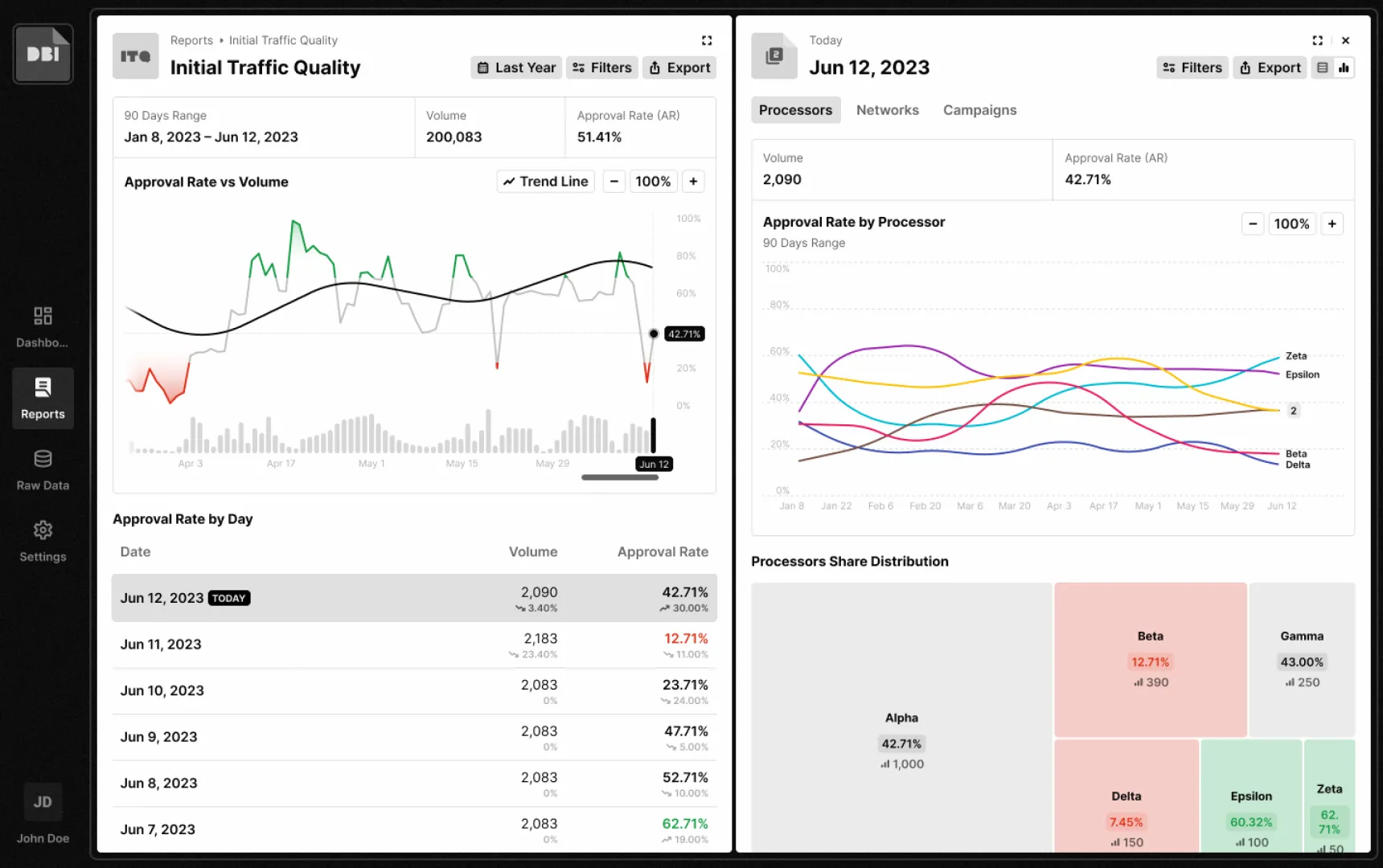Expand Initial Traffic Quality panel to fullscreen
This screenshot has width=1383, height=868.
point(707,40)
